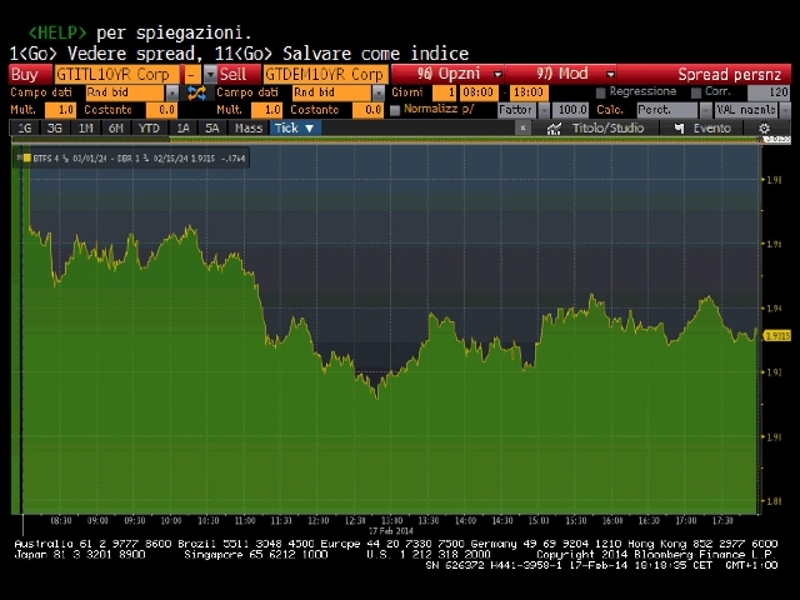Enable the Regressione checkbox
The width and height of the screenshot is (800, 600).
pyautogui.click(x=601, y=92)
